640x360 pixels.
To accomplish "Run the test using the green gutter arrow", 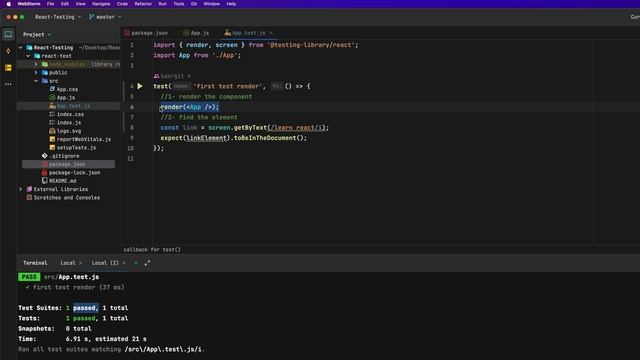I will pyautogui.click(x=140, y=86).
